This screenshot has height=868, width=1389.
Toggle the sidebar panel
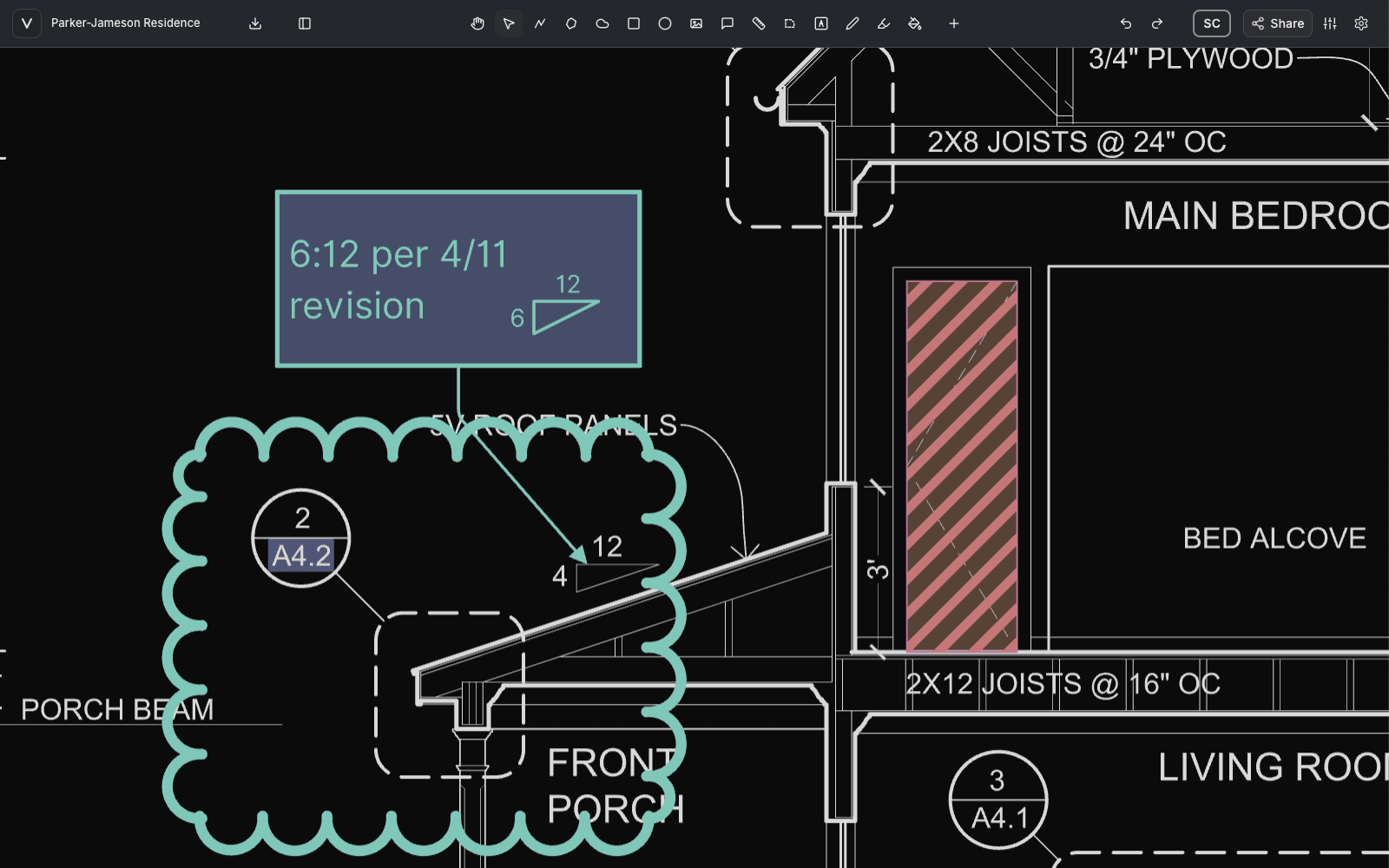[x=305, y=23]
